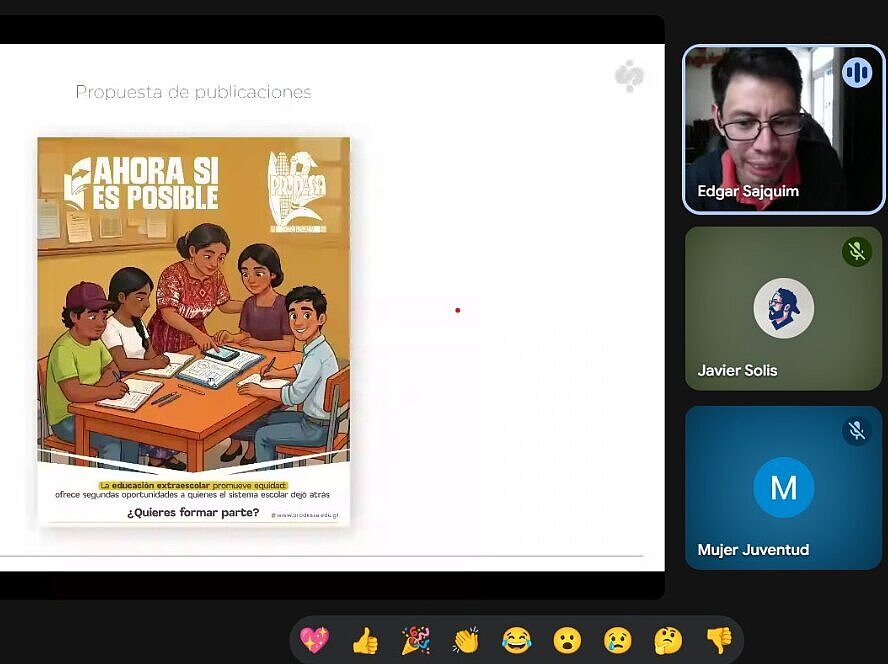Send the thumbs down reaction
Screen dimensions: 888x664
click(718, 640)
